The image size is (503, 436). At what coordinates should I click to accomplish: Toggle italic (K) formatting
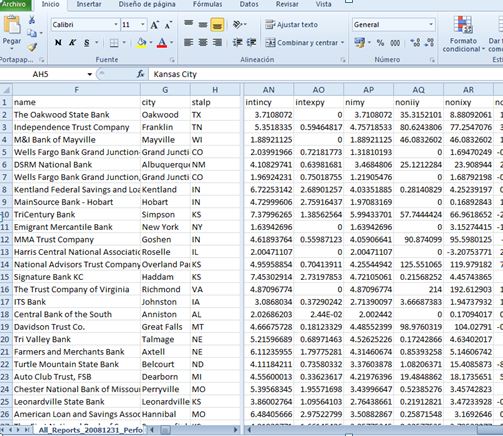click(x=72, y=43)
